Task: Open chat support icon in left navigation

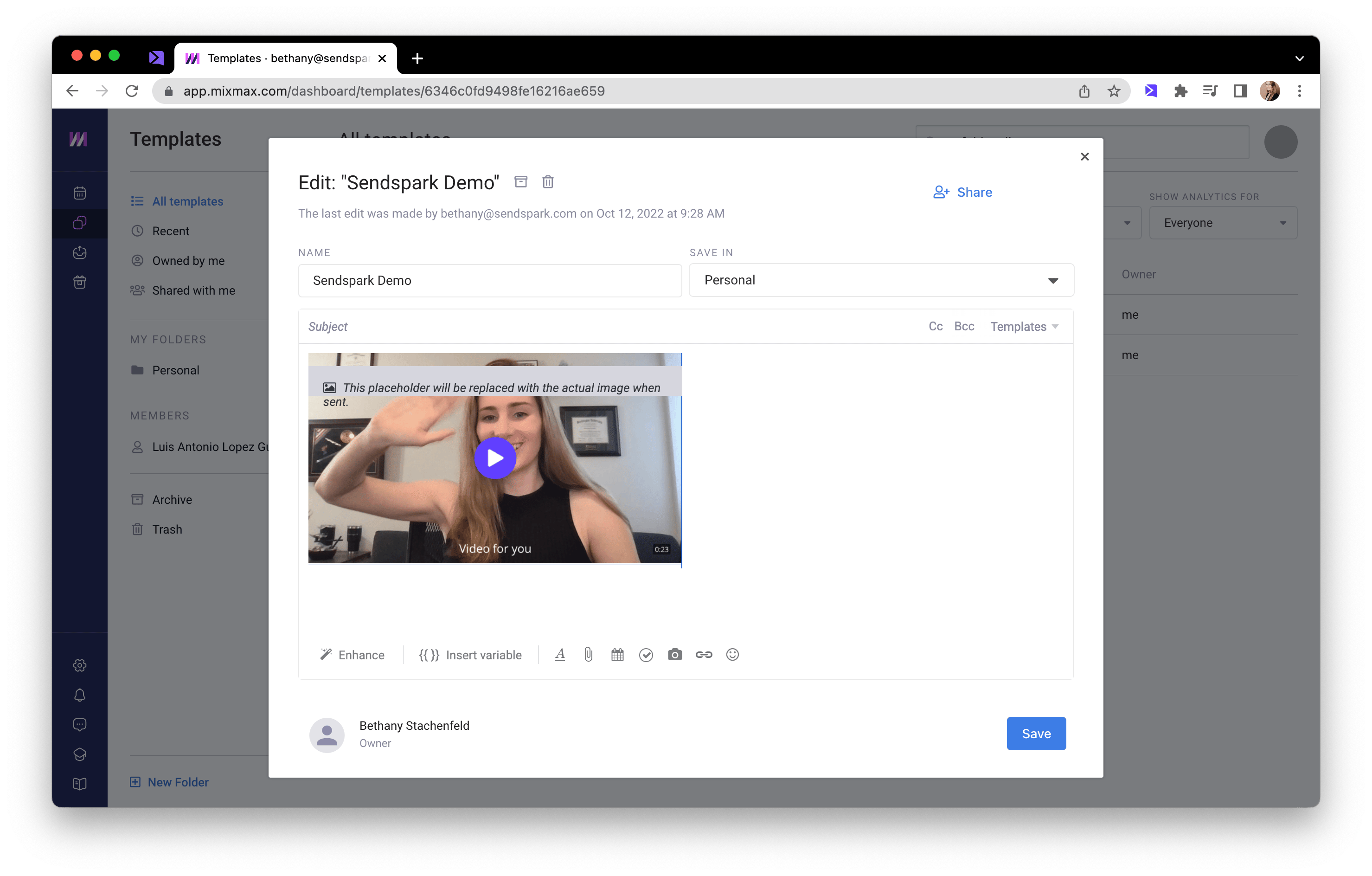Action: pyautogui.click(x=80, y=725)
